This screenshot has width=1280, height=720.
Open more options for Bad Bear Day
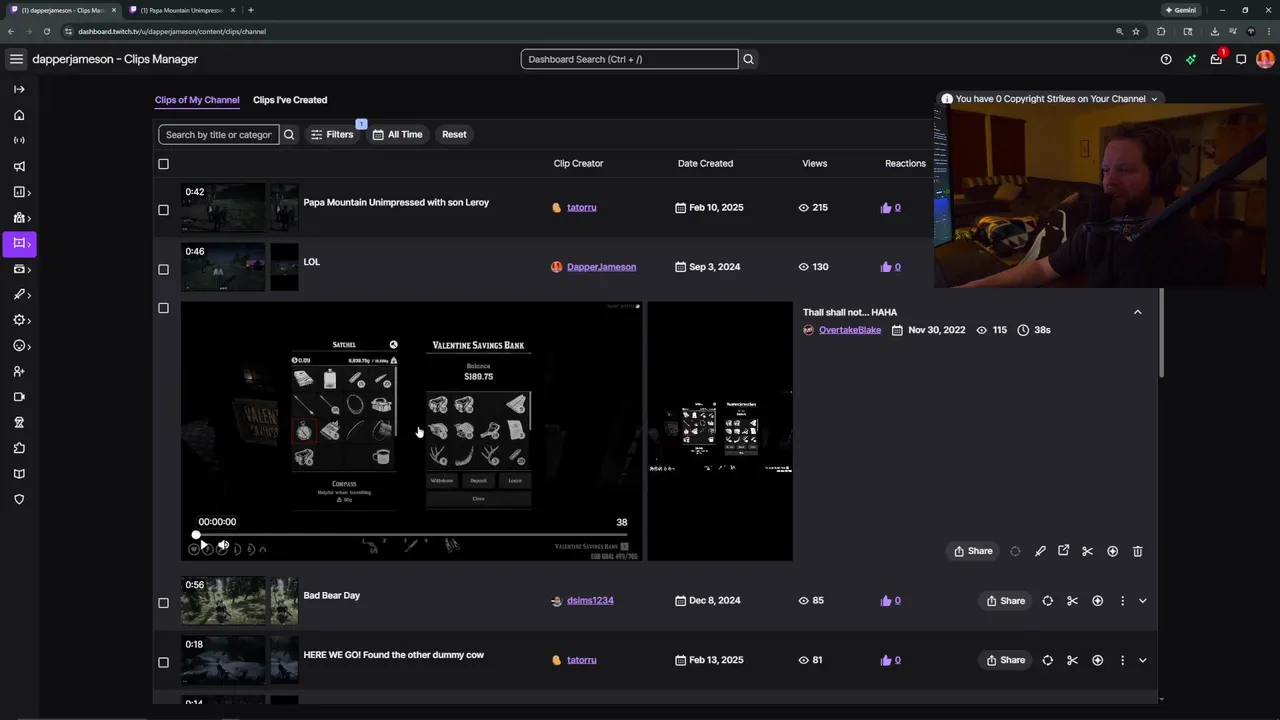coord(1122,601)
